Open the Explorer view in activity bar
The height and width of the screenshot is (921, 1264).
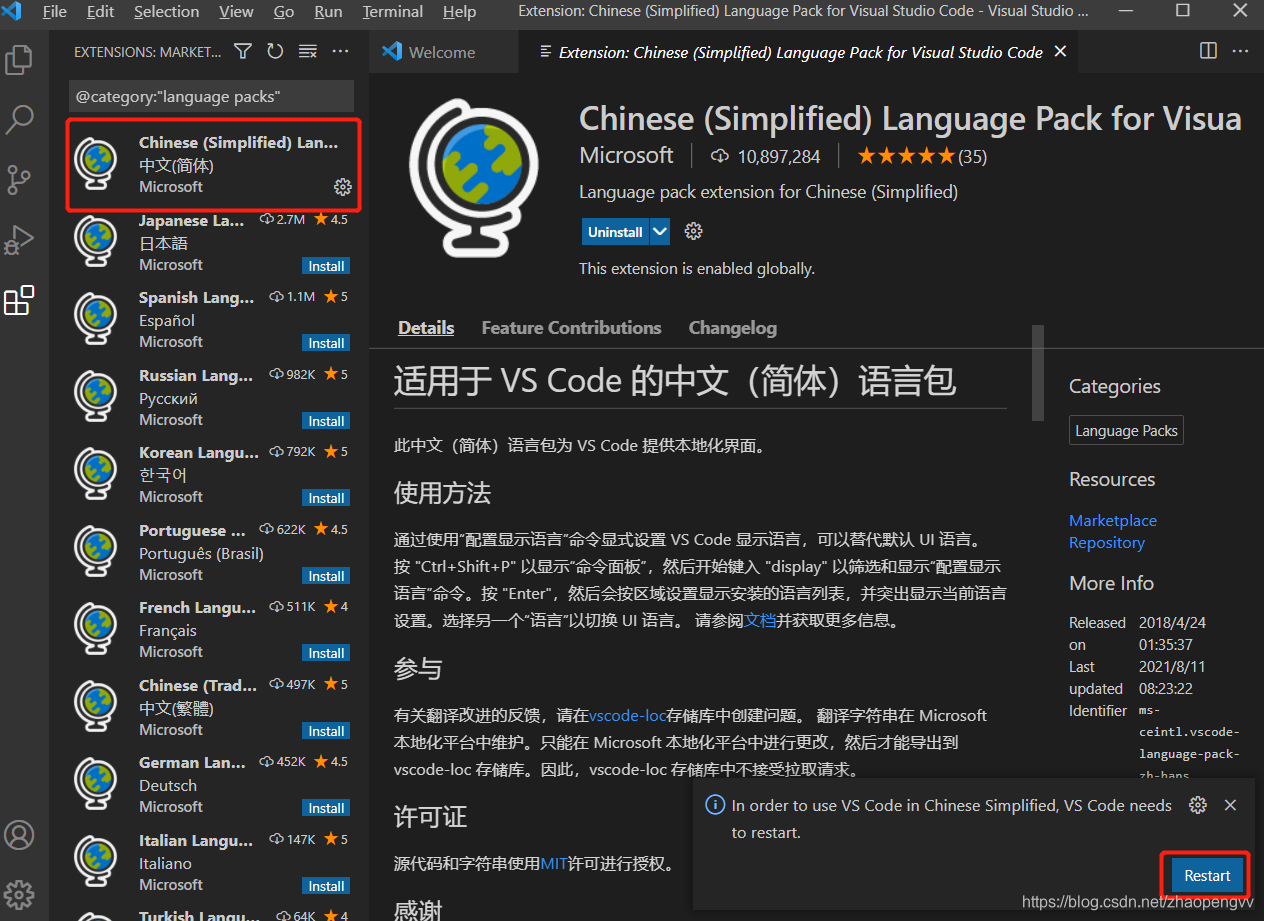[x=19, y=59]
